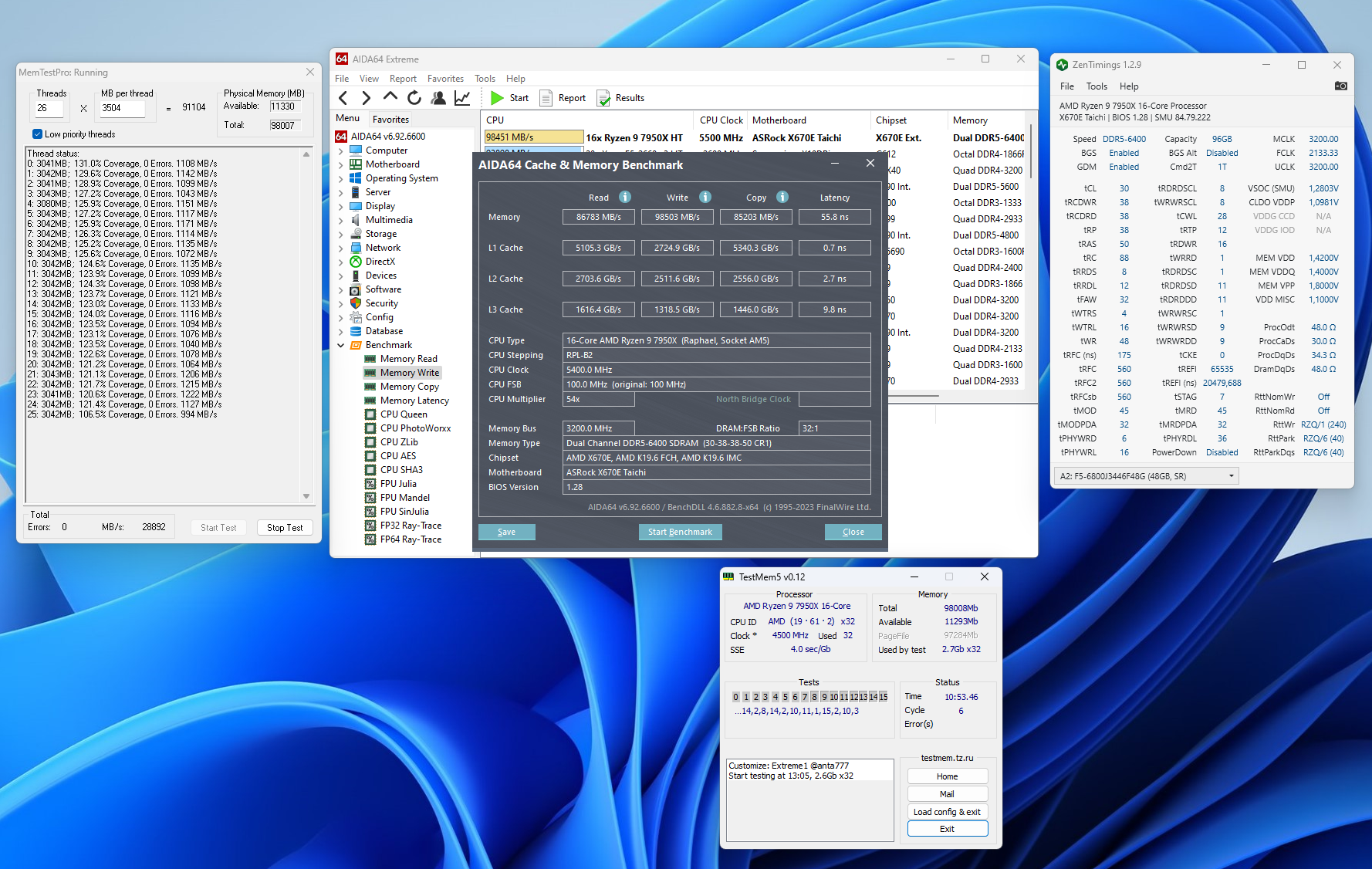Image resolution: width=1372 pixels, height=869 pixels.
Task: Click the Thread status vertical scrollbar down arrow
Action: [306, 496]
